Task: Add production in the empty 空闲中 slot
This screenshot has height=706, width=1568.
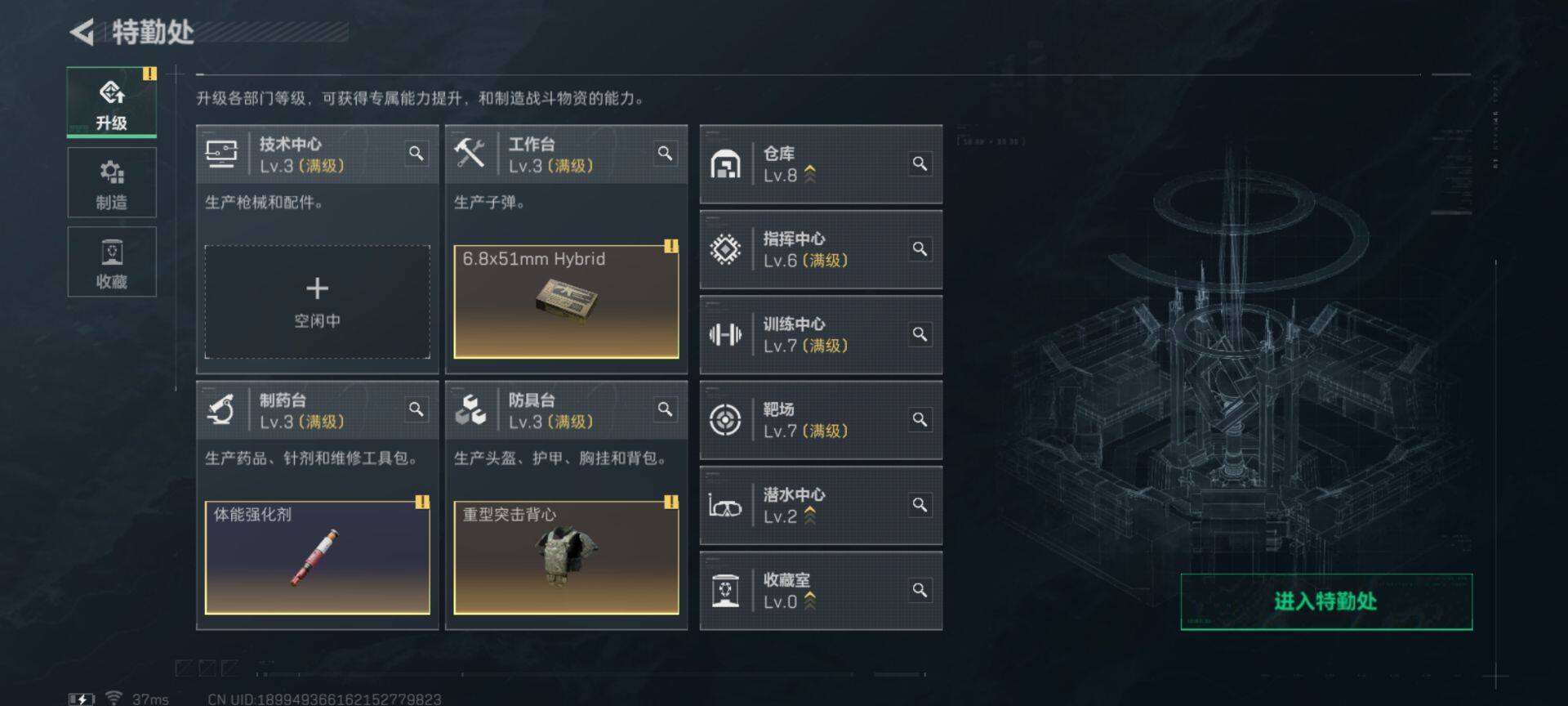Action: 318,302
